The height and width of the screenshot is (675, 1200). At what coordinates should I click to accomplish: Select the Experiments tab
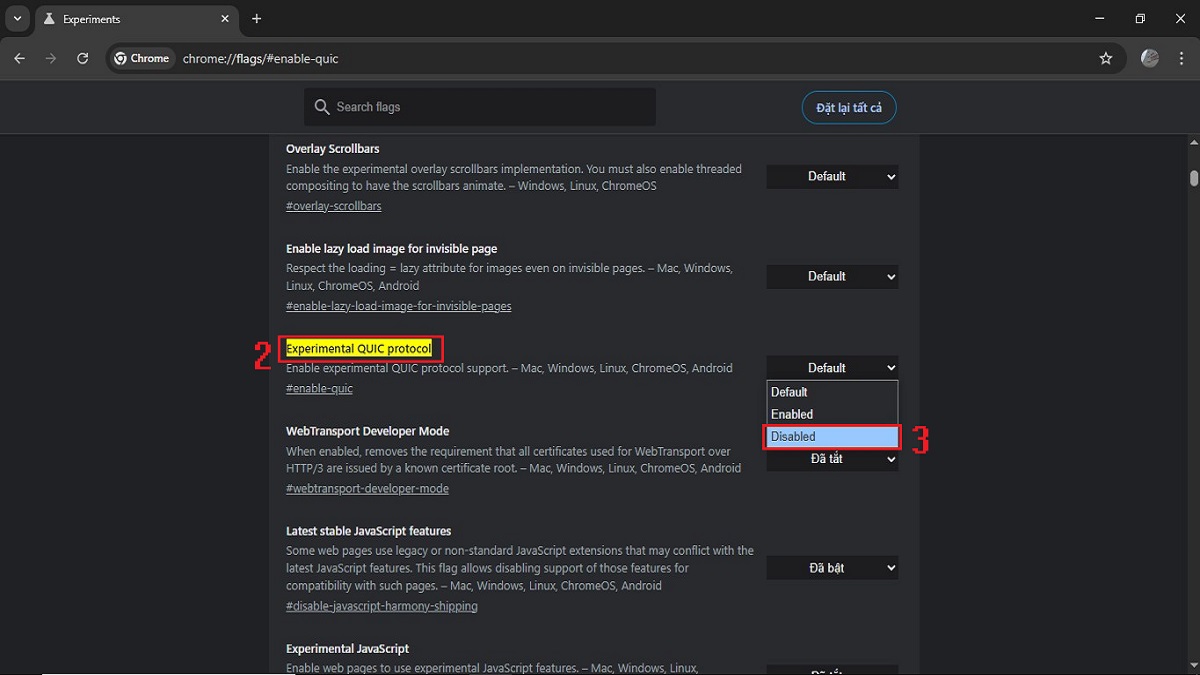pos(136,19)
